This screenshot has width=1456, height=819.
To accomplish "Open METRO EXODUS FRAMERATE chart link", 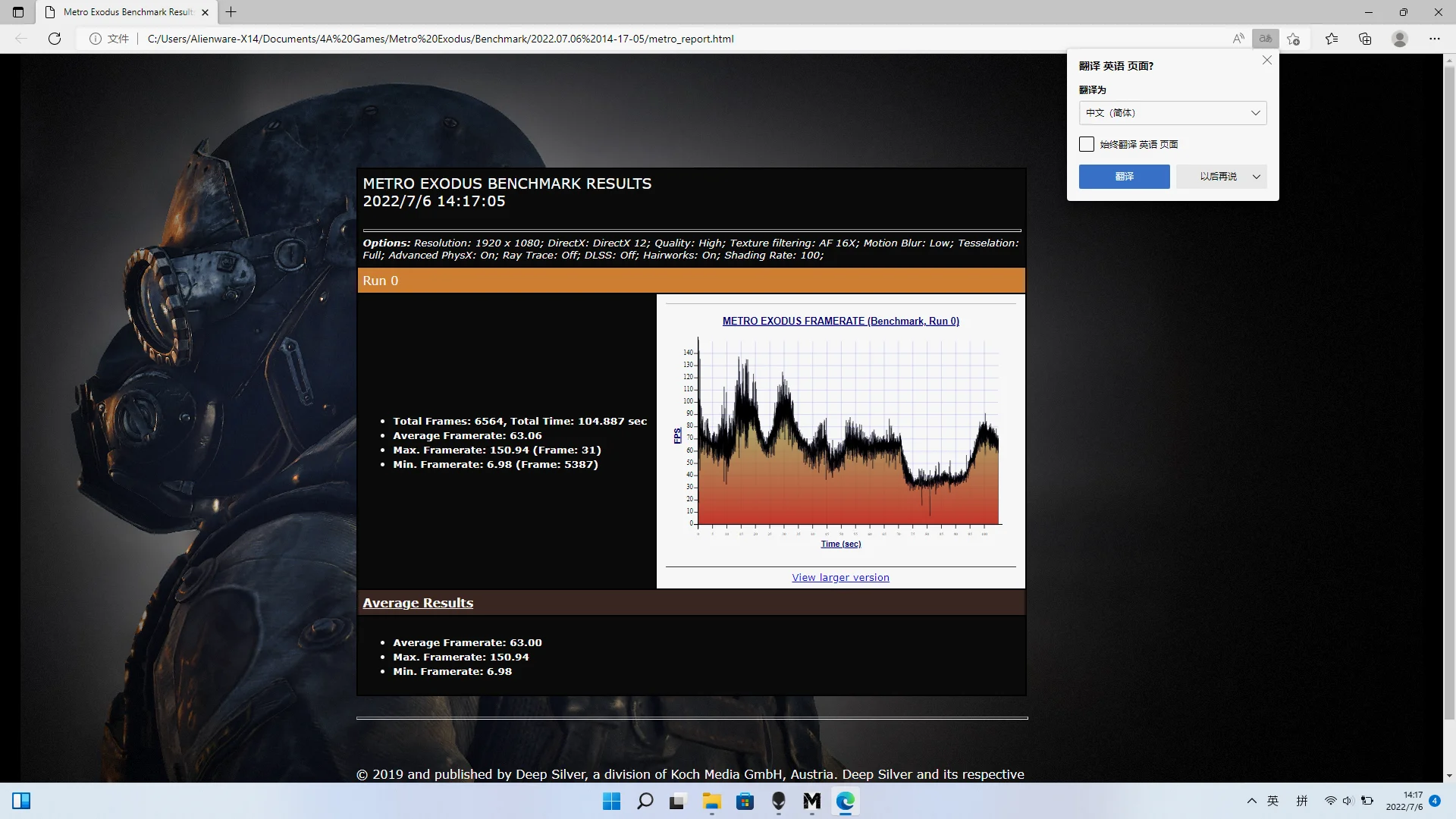I will pos(840,321).
